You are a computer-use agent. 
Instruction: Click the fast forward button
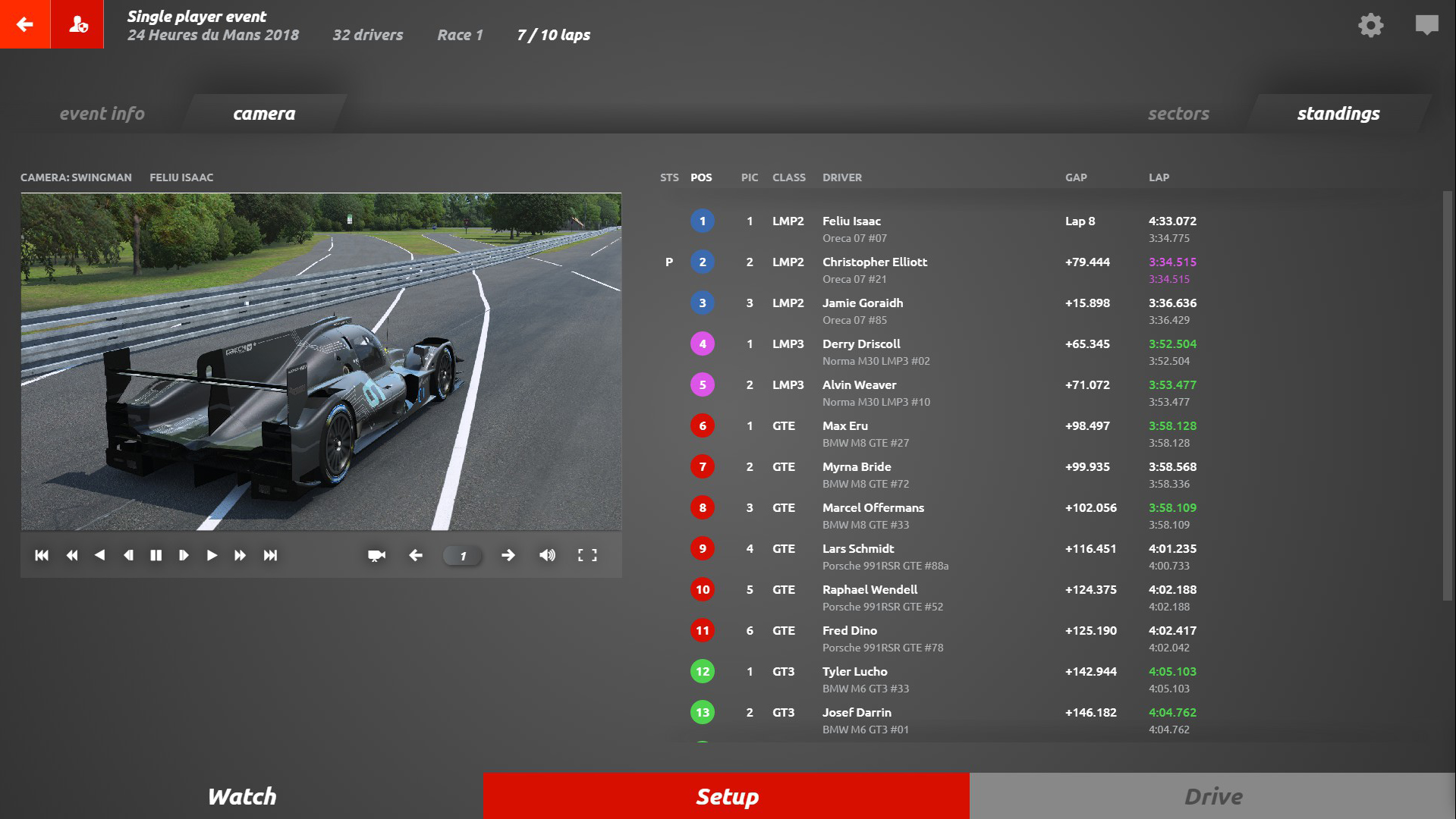[x=240, y=555]
